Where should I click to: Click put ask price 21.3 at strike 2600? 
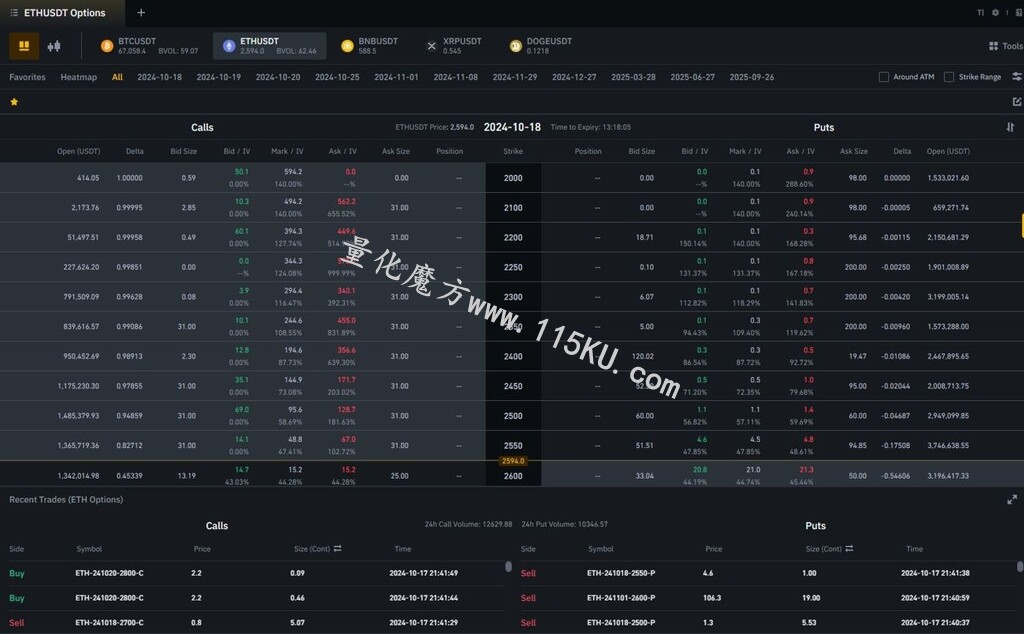pos(807,469)
